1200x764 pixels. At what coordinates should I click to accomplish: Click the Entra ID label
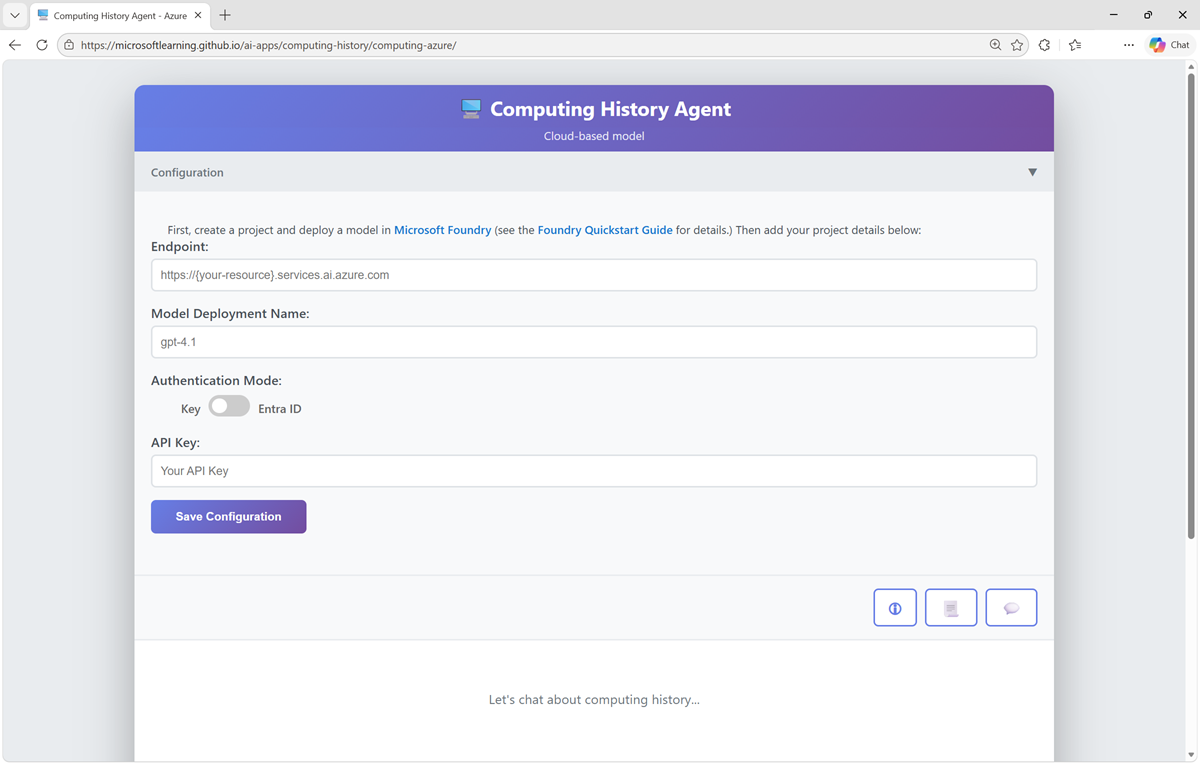[x=280, y=409]
